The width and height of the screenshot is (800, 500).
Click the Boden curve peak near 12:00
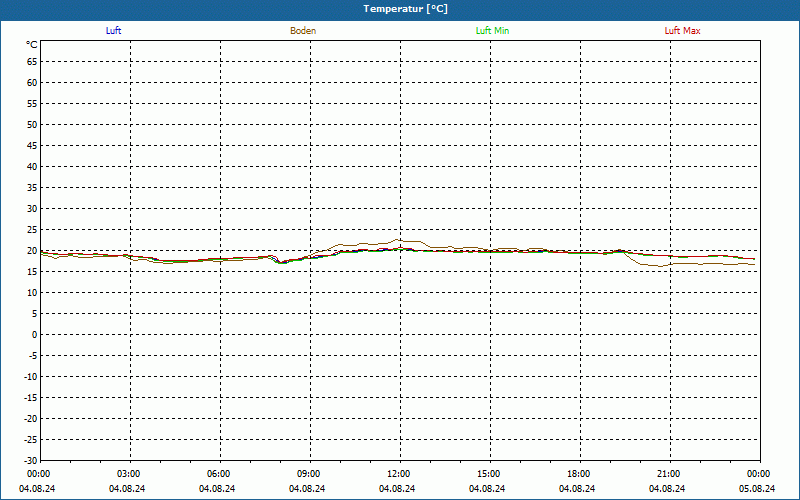pyautogui.click(x=398, y=239)
